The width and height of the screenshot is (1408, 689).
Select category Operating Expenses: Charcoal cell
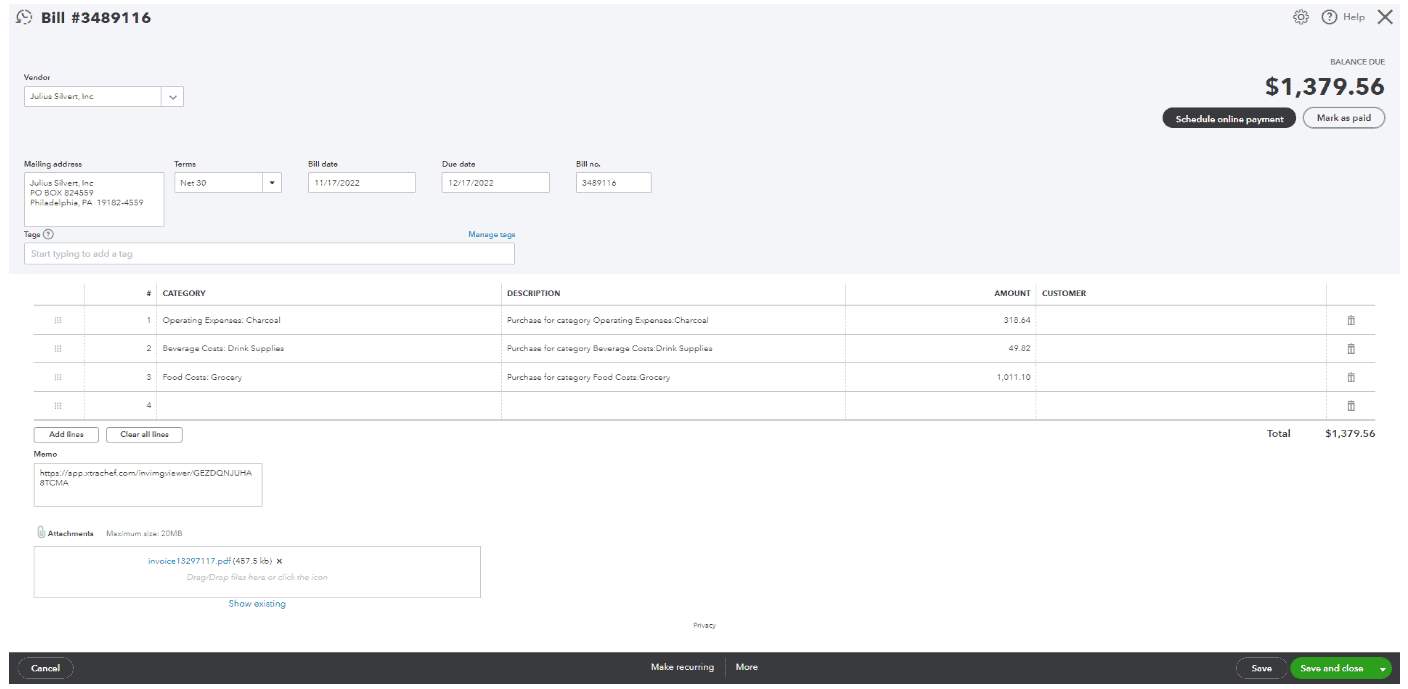329,320
